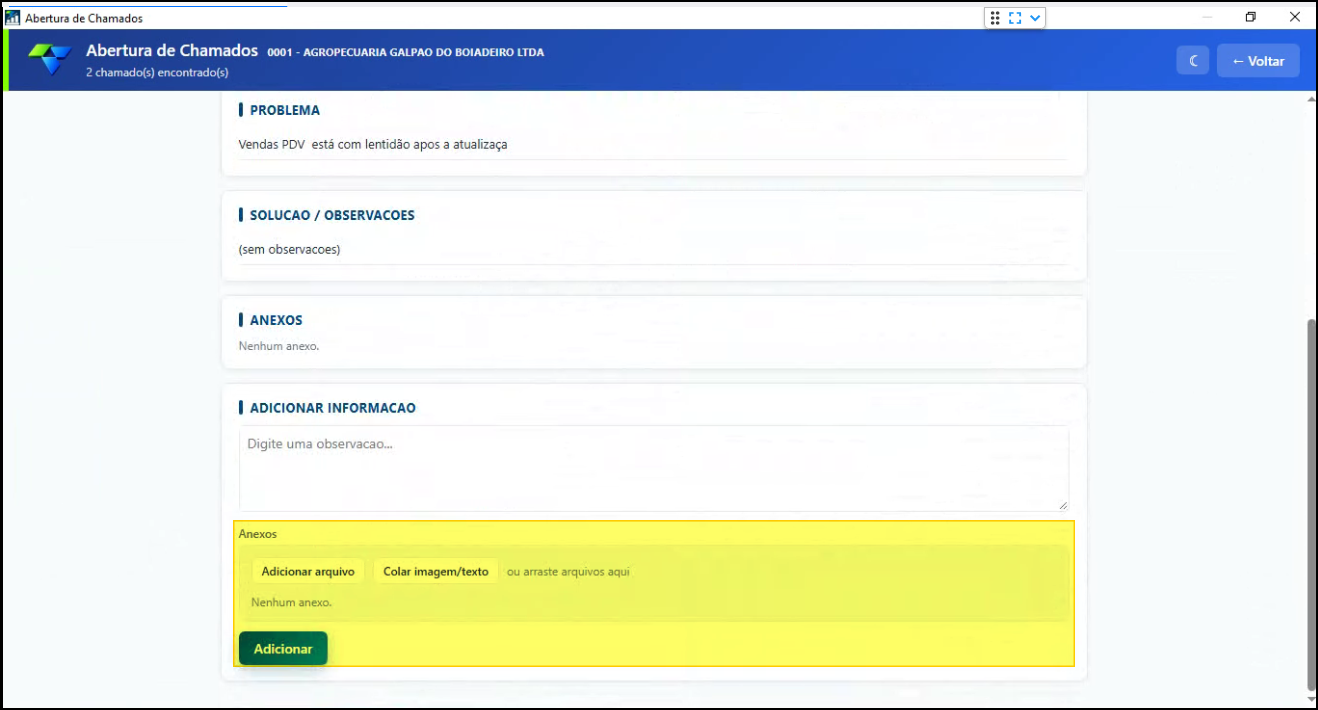Image resolution: width=1318 pixels, height=710 pixels.
Task: Click the Adicionar arquivo button
Action: [x=308, y=572]
